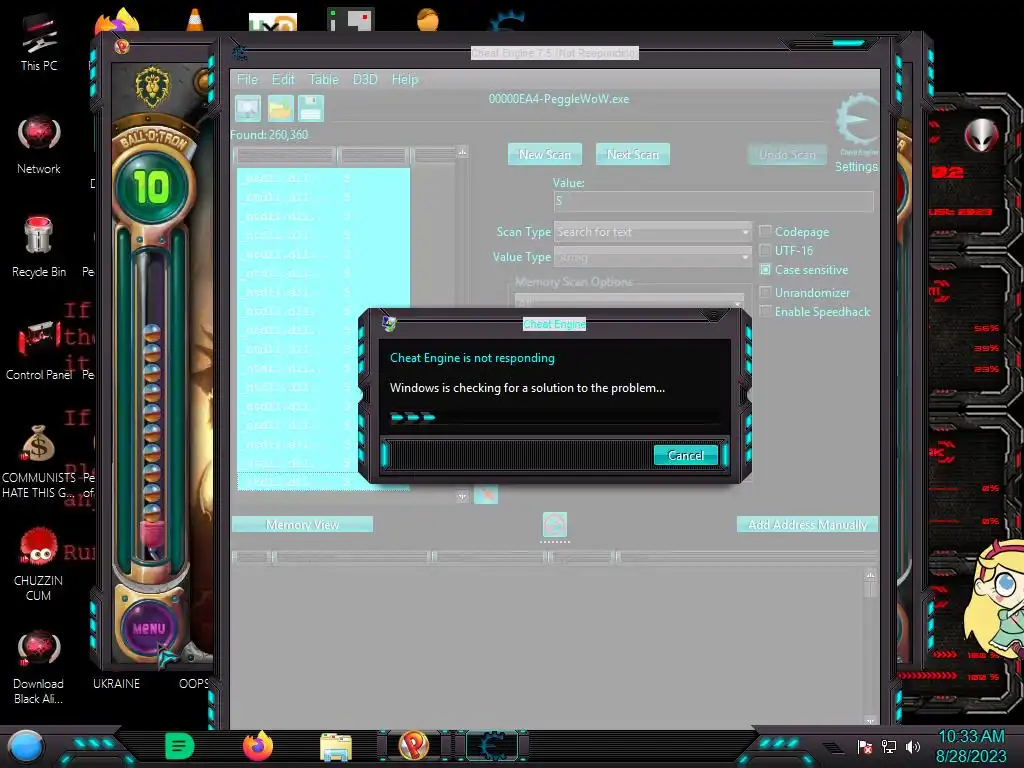Open the Network desktop icon
The width and height of the screenshot is (1024, 768).
tap(39, 145)
